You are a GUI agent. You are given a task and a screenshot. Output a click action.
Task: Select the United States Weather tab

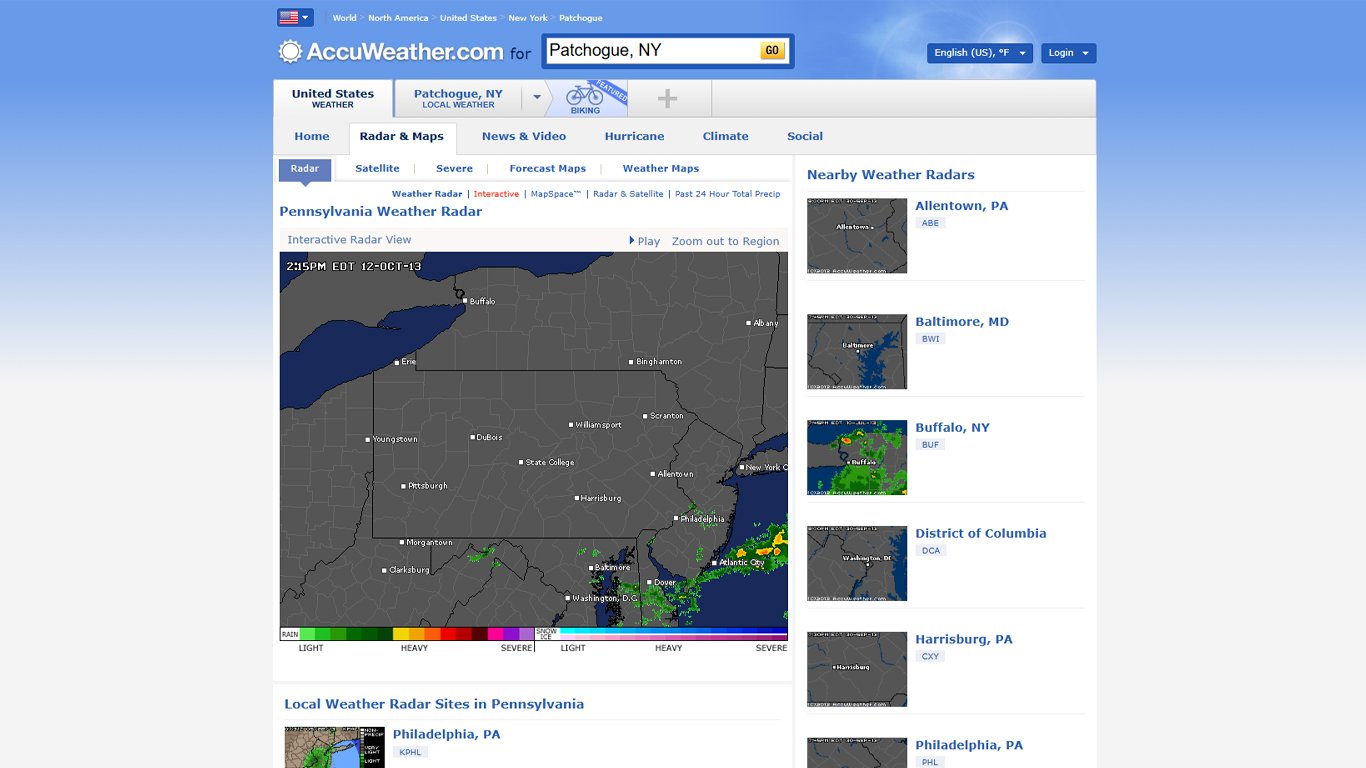pyautogui.click(x=333, y=98)
